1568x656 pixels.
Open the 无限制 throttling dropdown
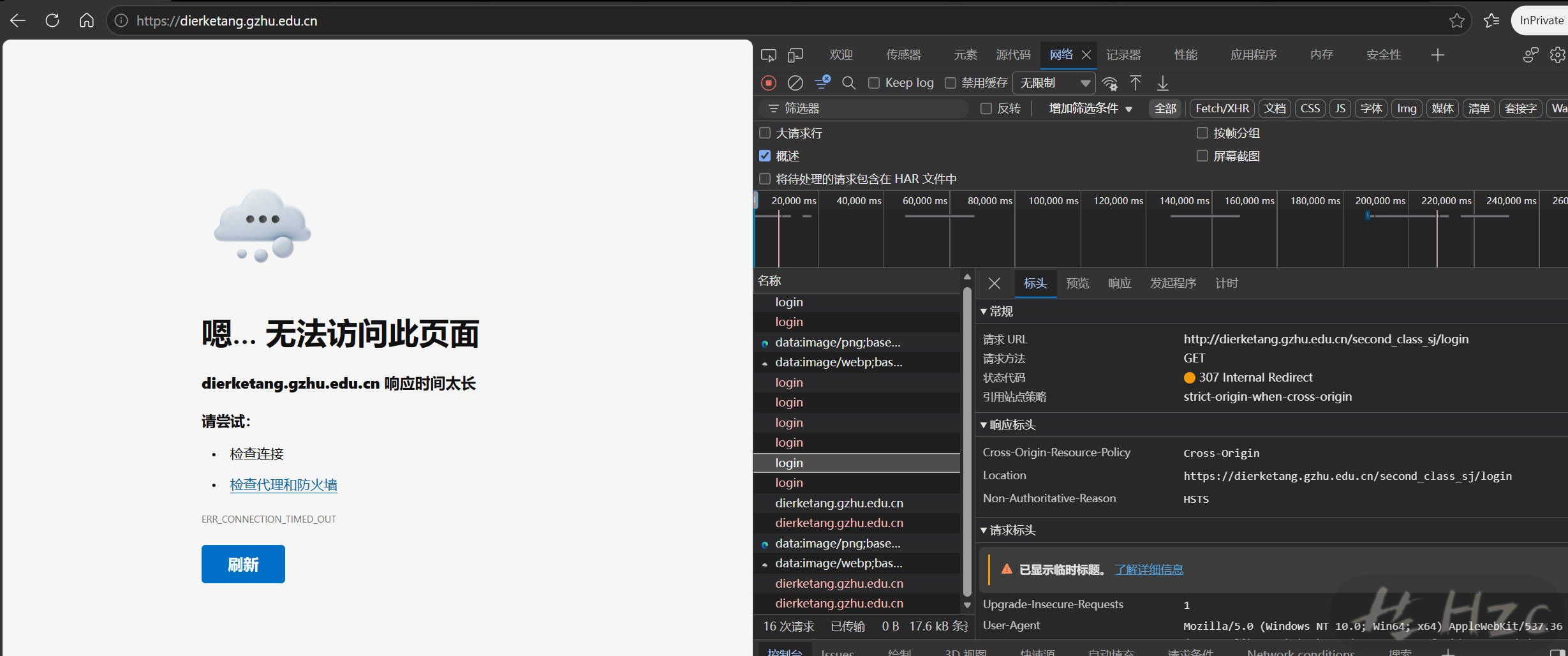pyautogui.click(x=1054, y=83)
